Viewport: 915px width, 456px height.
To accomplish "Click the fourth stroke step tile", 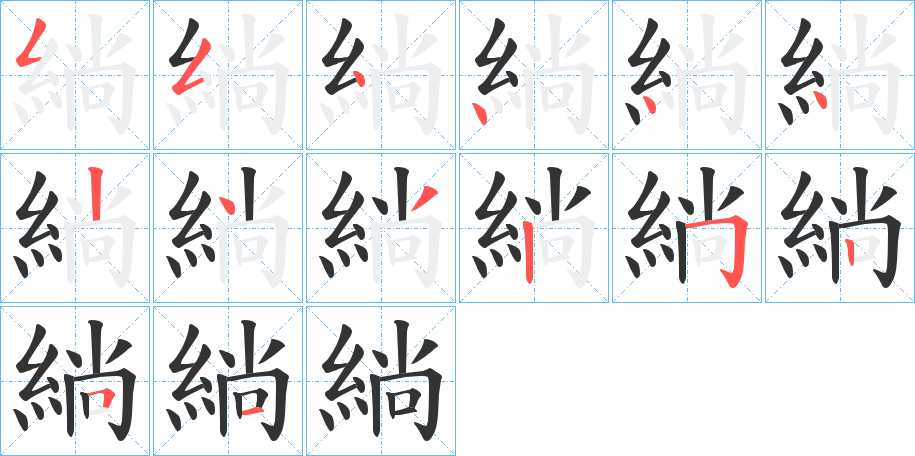I will coord(534,75).
